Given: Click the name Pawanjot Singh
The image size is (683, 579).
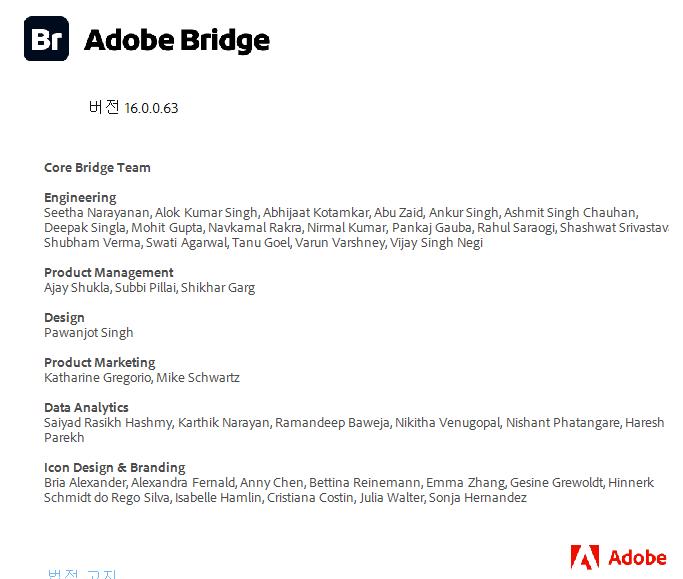Looking at the screenshot, I should 88,332.
